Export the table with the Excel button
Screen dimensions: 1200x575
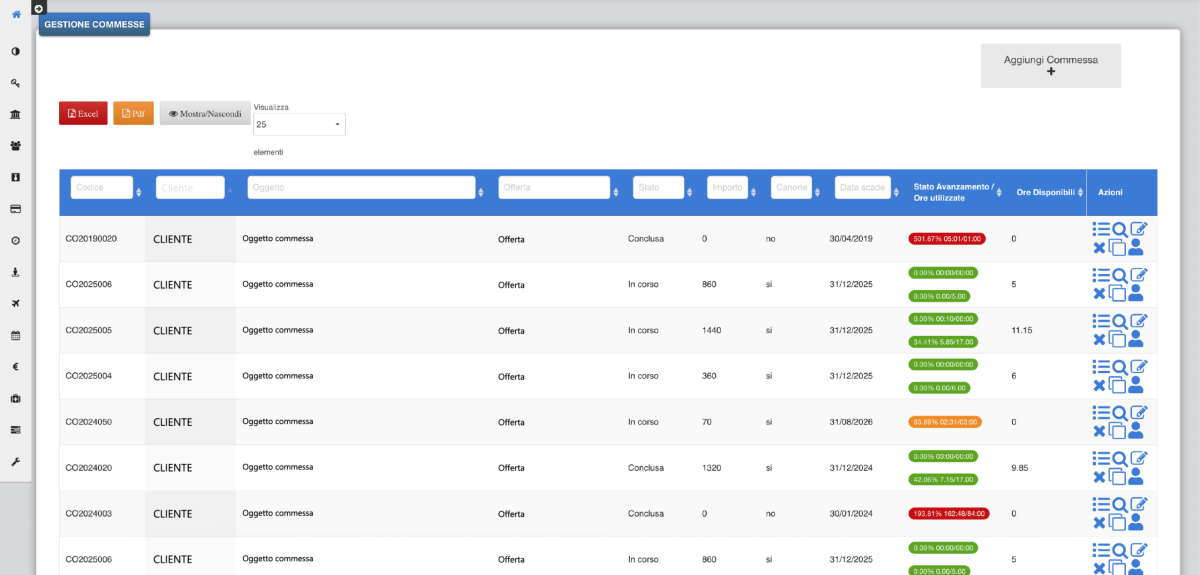pyautogui.click(x=83, y=113)
